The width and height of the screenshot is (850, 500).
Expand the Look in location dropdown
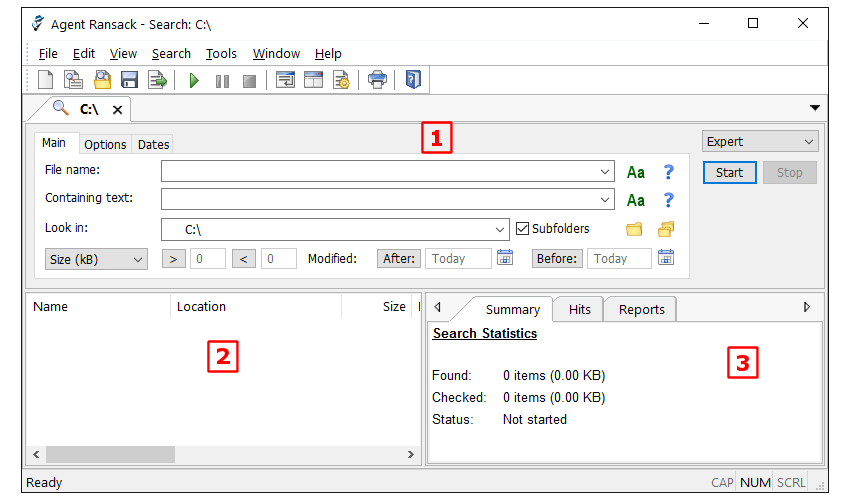[500, 230]
